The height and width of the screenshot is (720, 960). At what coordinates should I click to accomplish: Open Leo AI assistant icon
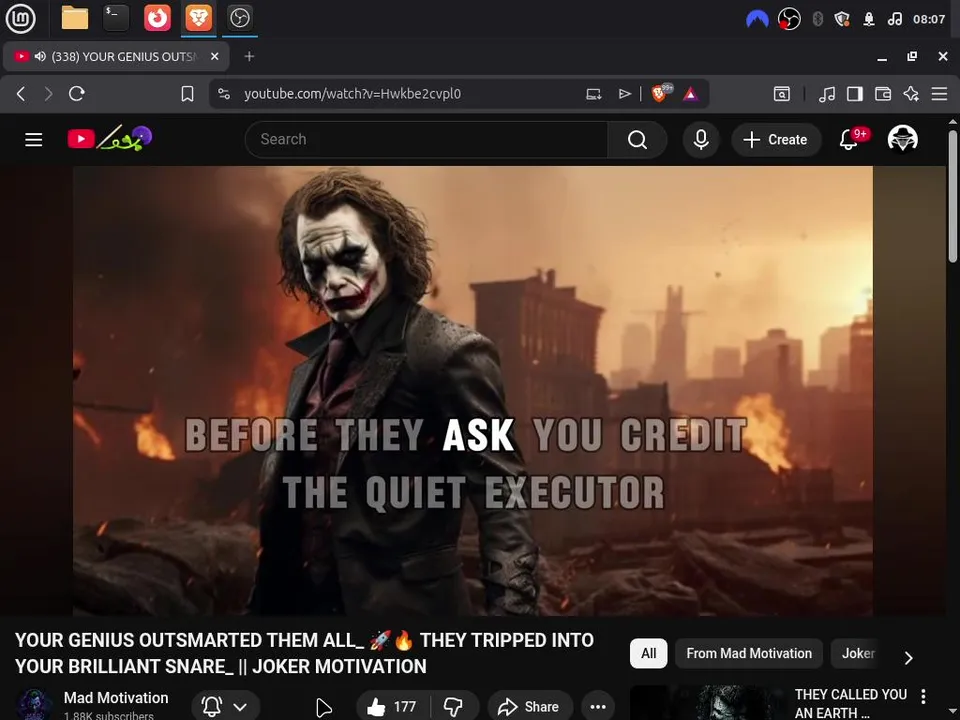point(911,94)
